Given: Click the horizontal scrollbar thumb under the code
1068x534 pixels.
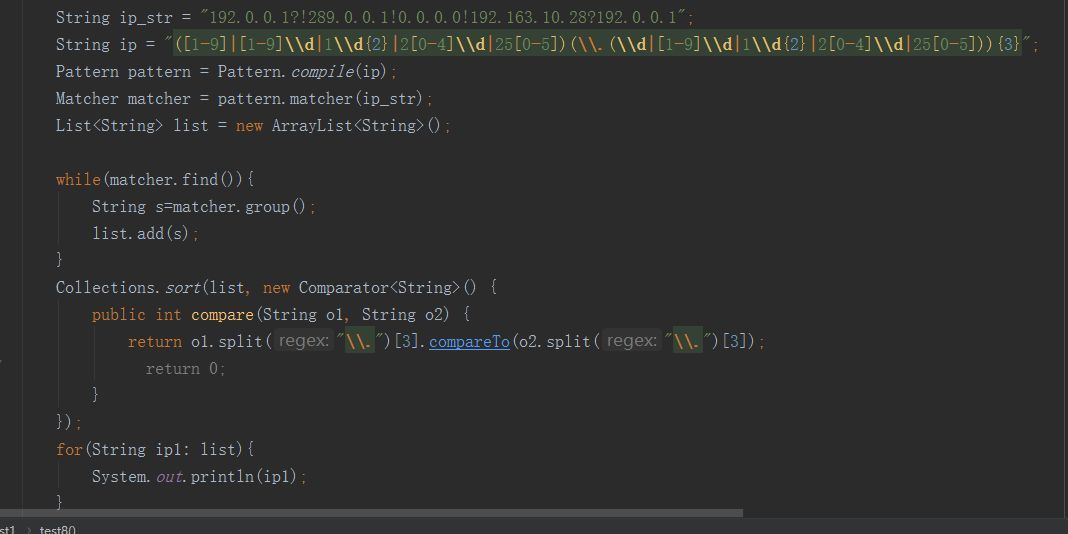Looking at the screenshot, I should tap(371, 513).
